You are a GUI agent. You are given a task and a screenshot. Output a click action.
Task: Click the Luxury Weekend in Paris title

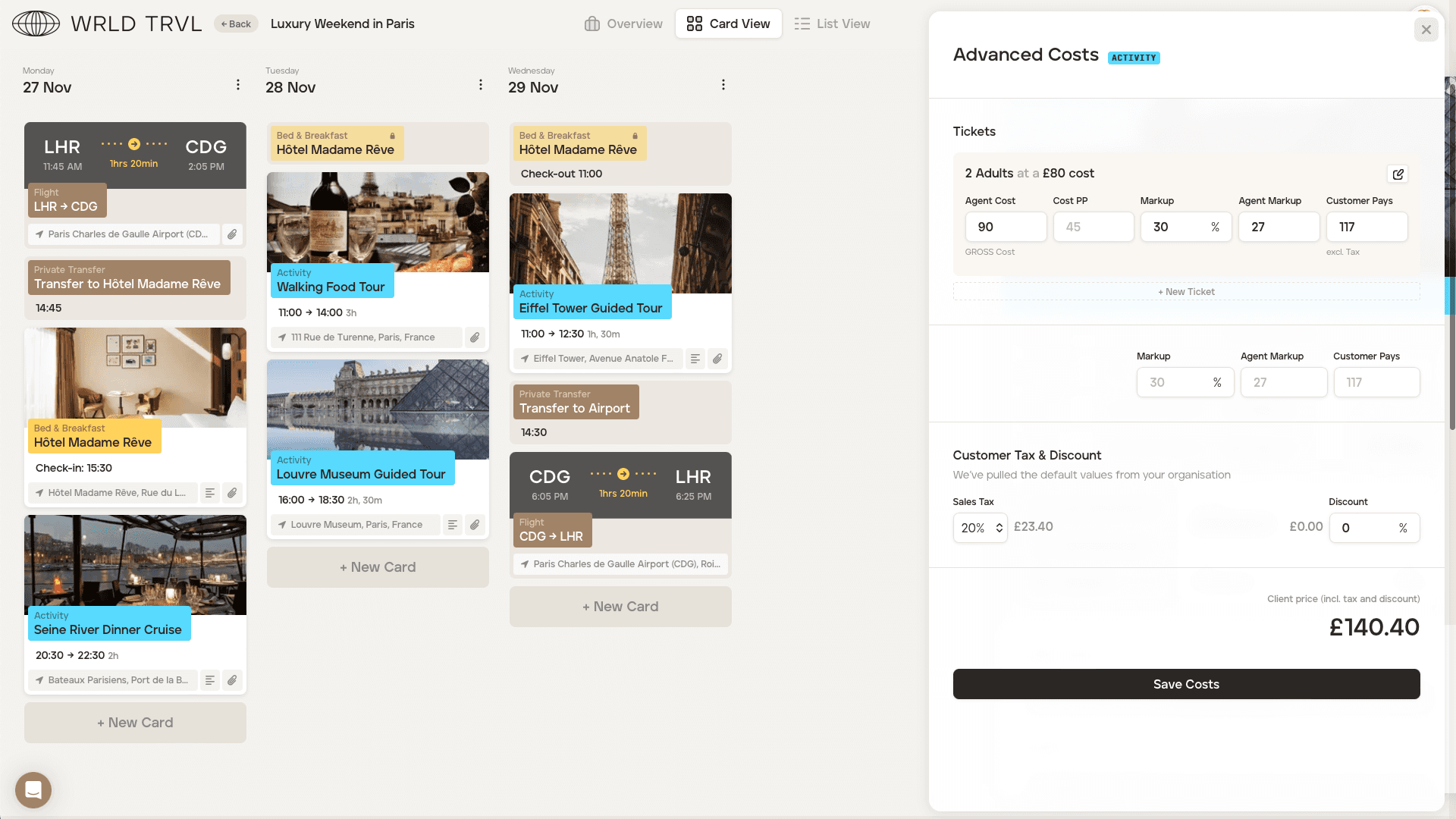(x=342, y=24)
